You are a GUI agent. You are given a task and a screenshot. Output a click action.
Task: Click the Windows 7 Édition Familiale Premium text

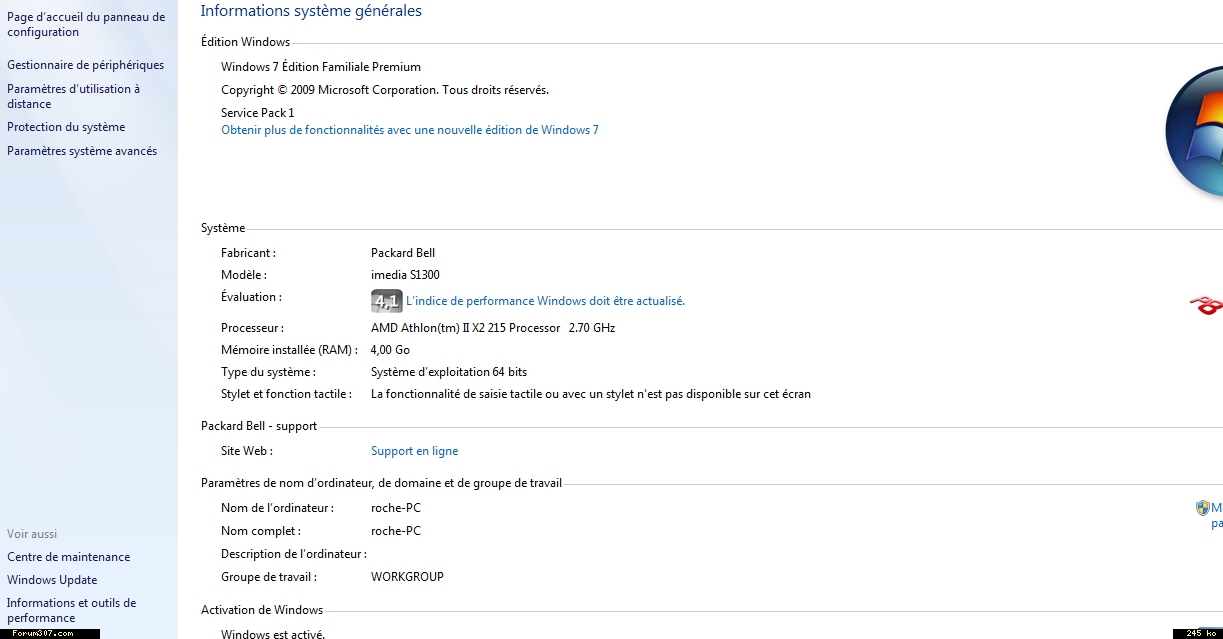point(320,67)
